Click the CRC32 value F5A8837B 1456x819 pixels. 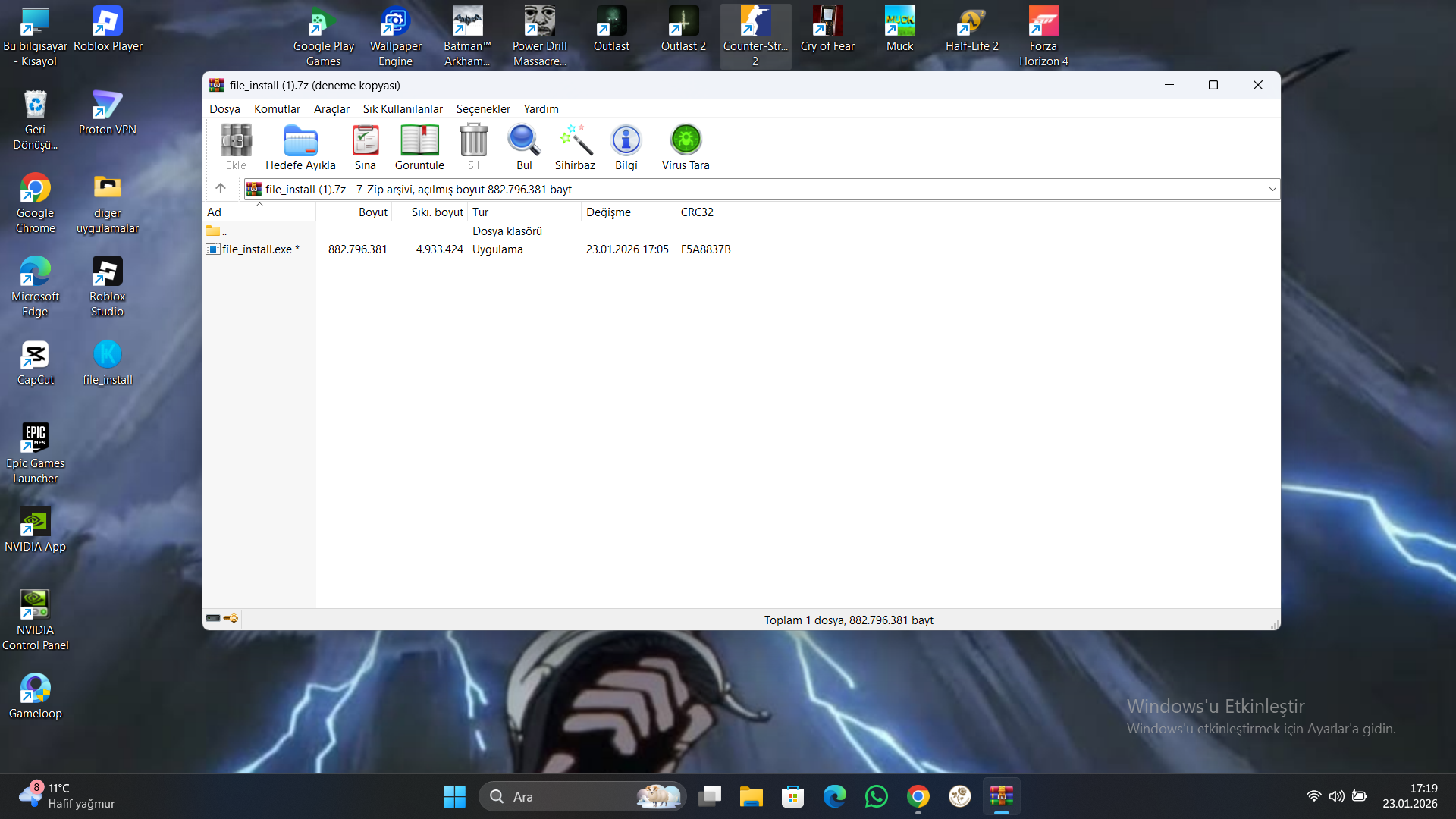[705, 249]
